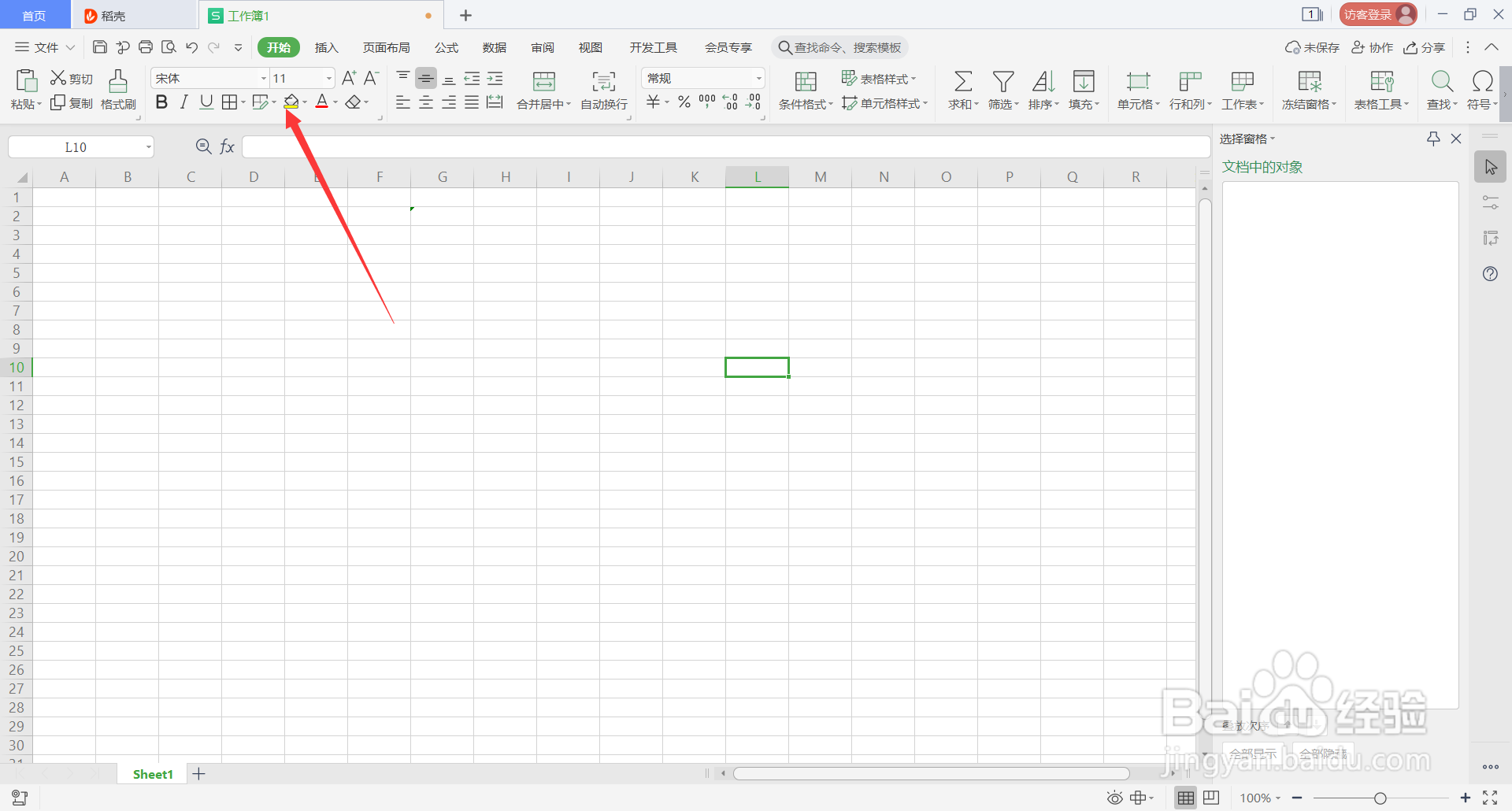Click the insert function fx icon
The height and width of the screenshot is (811, 1512).
point(228,146)
